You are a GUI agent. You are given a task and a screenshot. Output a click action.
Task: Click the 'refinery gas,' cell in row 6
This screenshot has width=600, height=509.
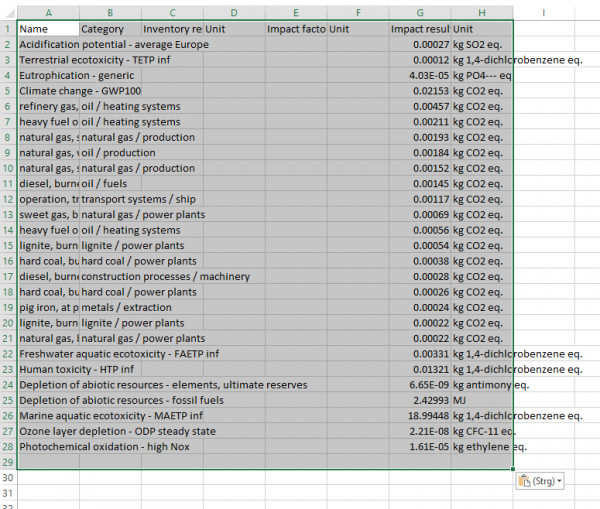click(x=49, y=106)
